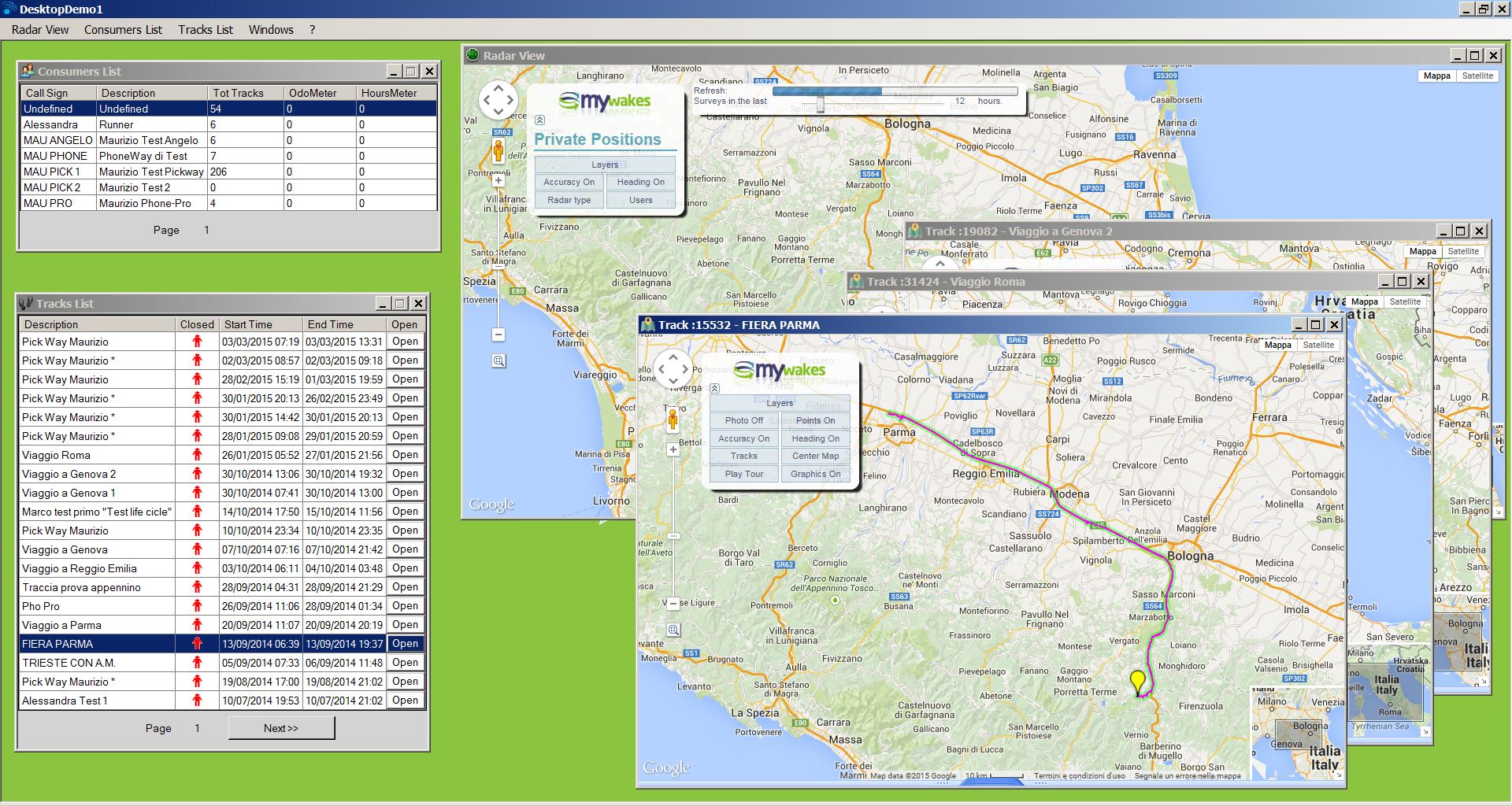Click the Surveys hours slider handle in Radar View
Viewport: 1512px width, 806px height.
pyautogui.click(x=821, y=103)
